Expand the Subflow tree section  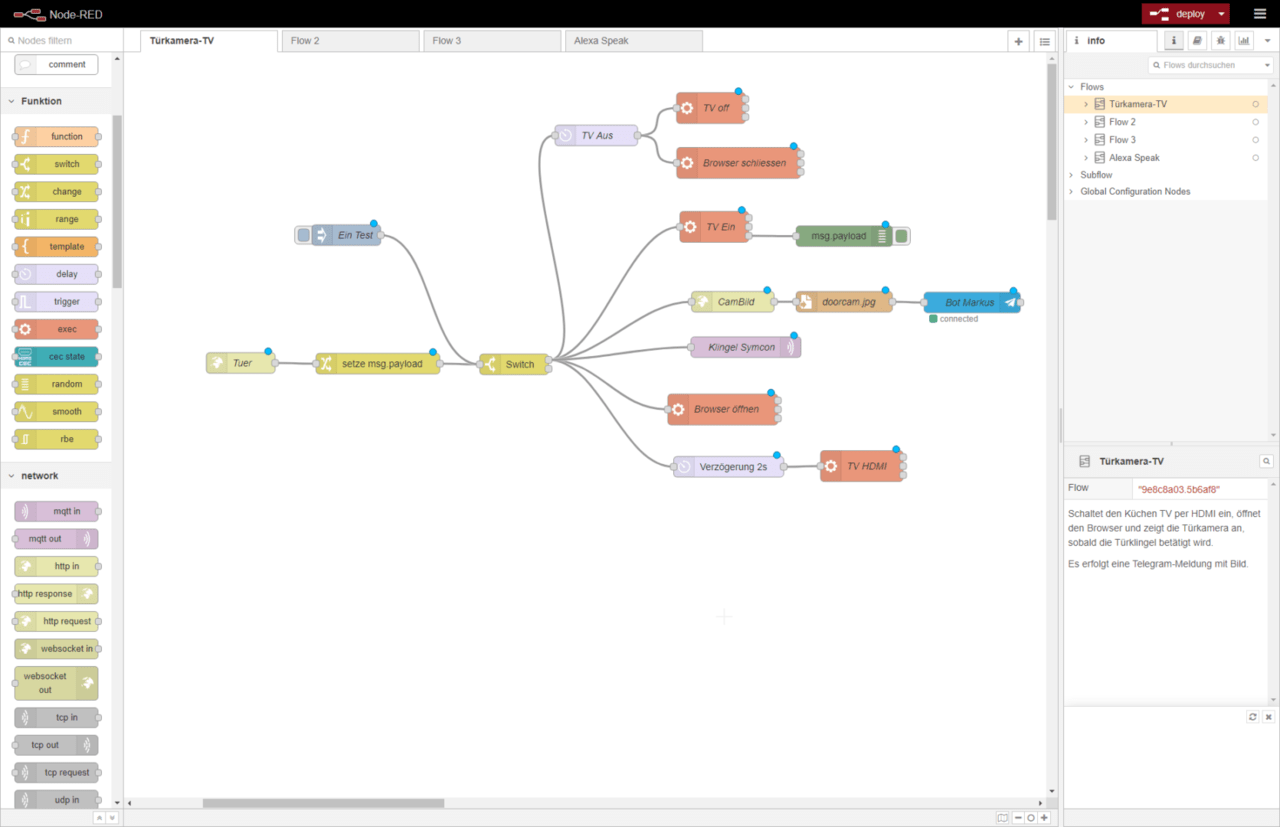(x=1072, y=175)
